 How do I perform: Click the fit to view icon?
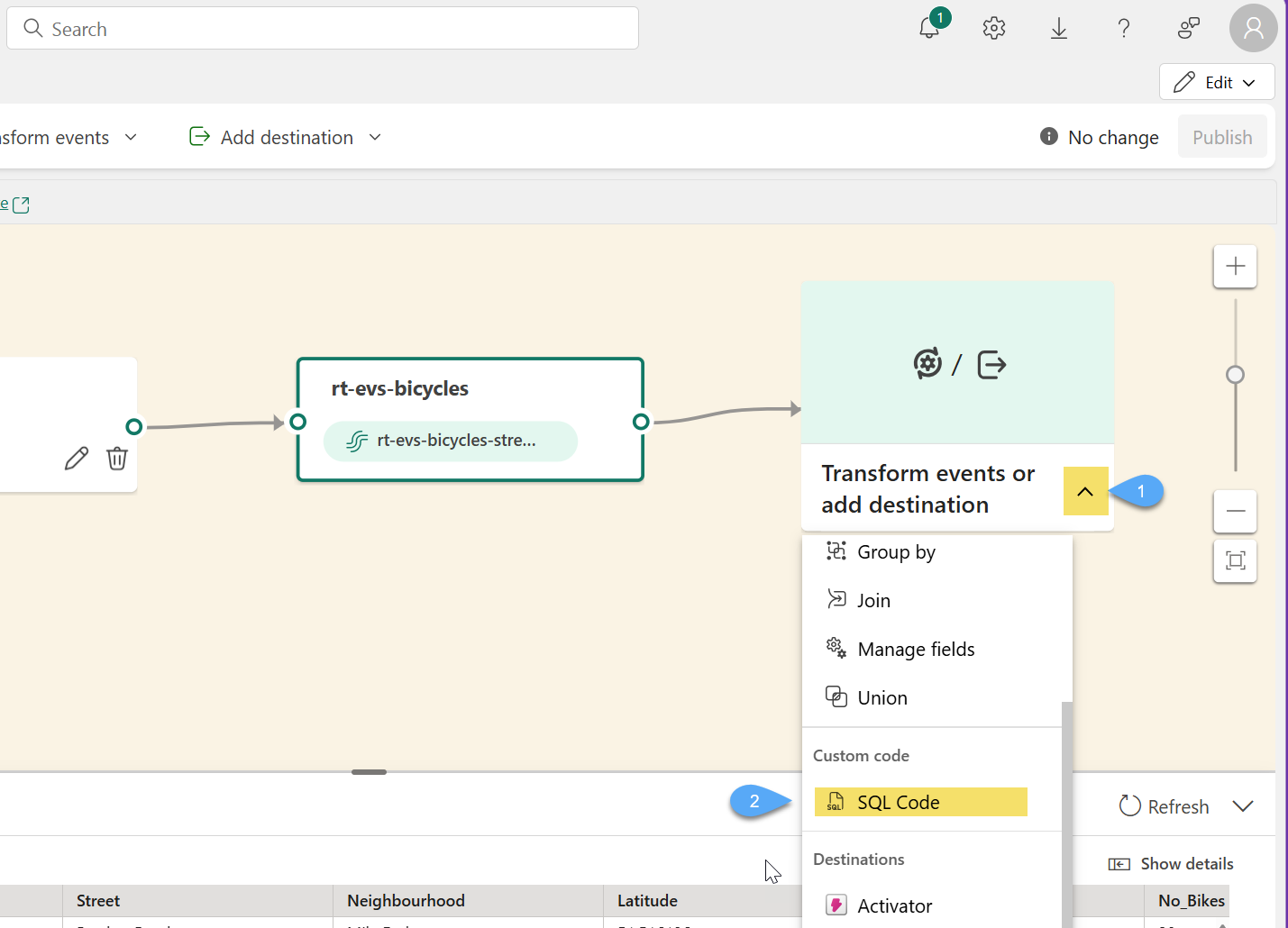point(1235,560)
